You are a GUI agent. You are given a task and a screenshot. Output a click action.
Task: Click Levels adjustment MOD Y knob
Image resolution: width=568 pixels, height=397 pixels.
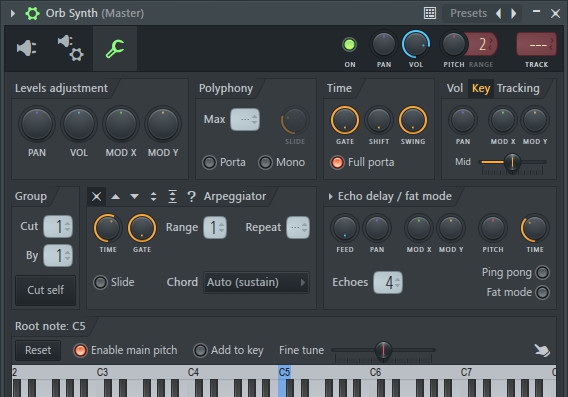click(163, 124)
